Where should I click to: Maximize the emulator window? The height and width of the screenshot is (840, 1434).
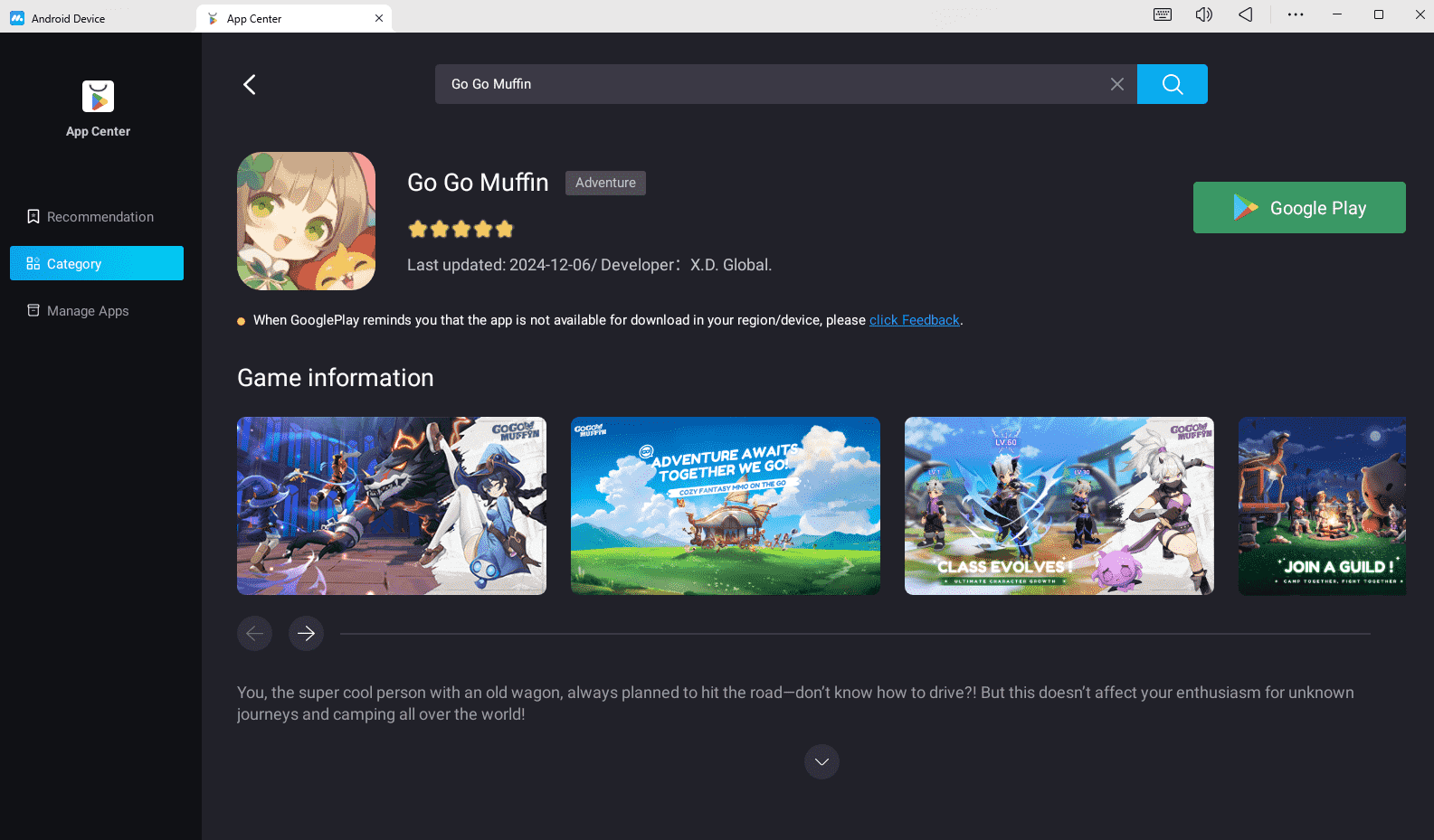(x=1379, y=14)
